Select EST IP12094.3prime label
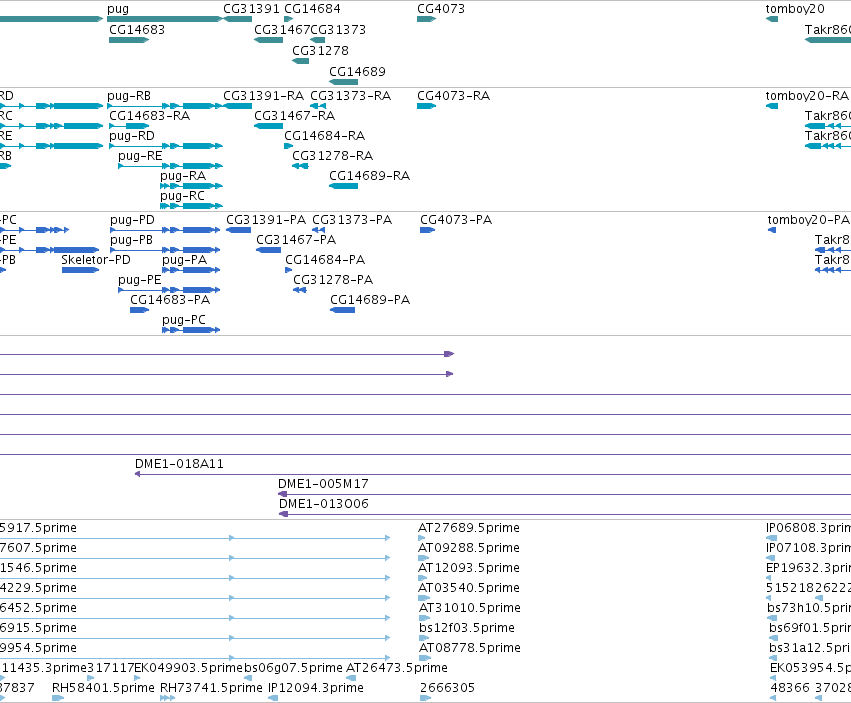Viewport: 851px width, 703px height. pyautogui.click(x=316, y=688)
